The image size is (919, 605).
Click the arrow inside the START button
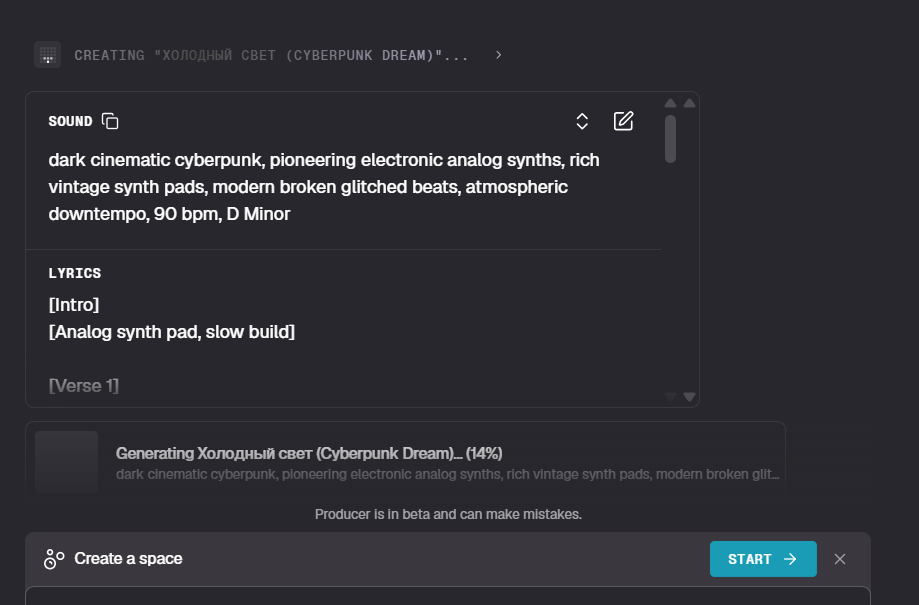tap(790, 559)
